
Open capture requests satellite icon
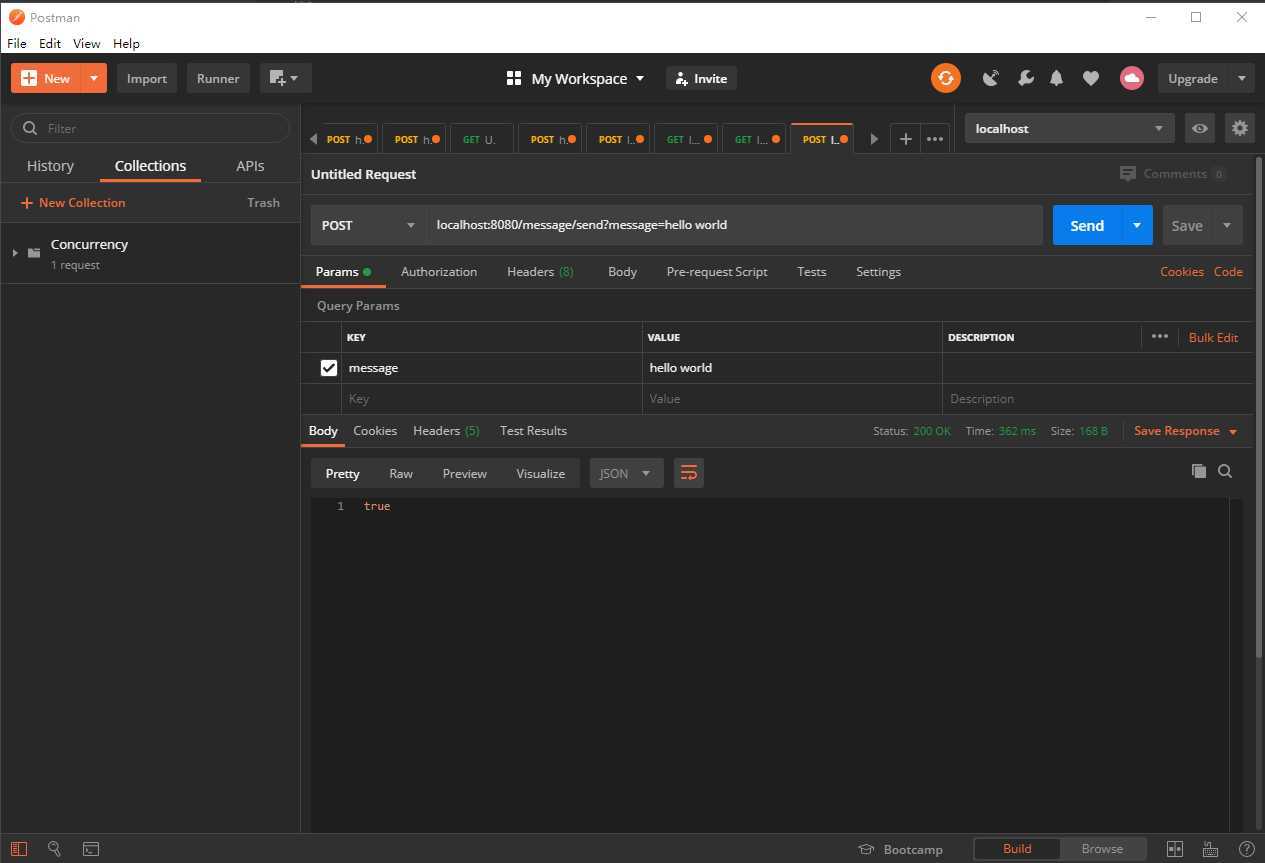(991, 78)
